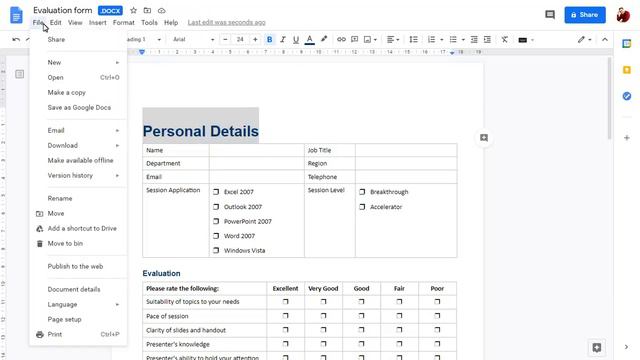Viewport: 640px width, 360px height.
Task: Click the .DOCX format badge
Action: click(x=110, y=11)
